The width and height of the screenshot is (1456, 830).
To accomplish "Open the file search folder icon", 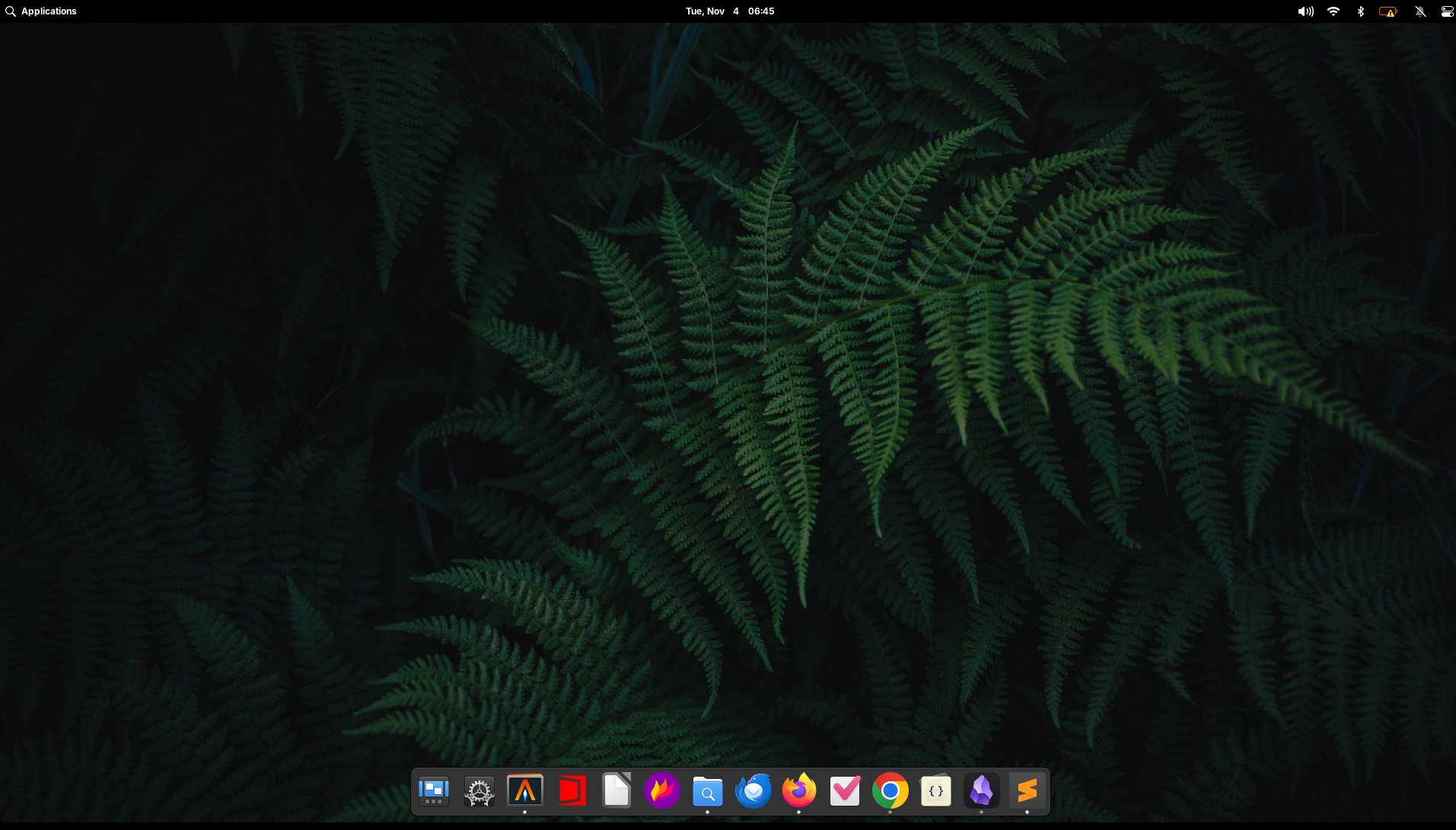I will click(x=708, y=792).
